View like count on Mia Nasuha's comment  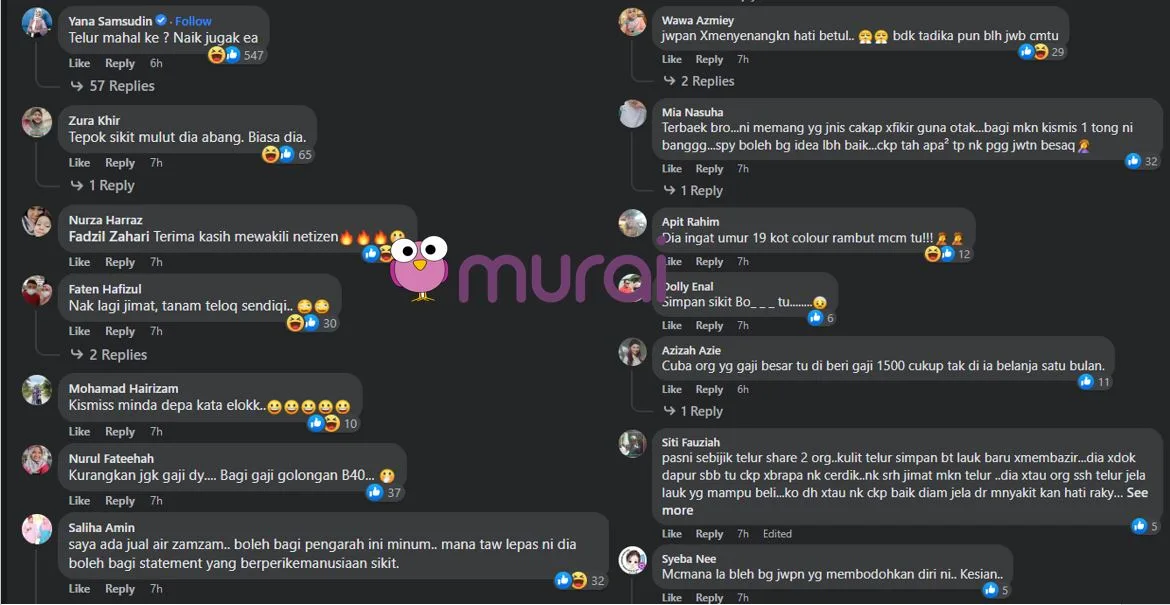[1142, 160]
